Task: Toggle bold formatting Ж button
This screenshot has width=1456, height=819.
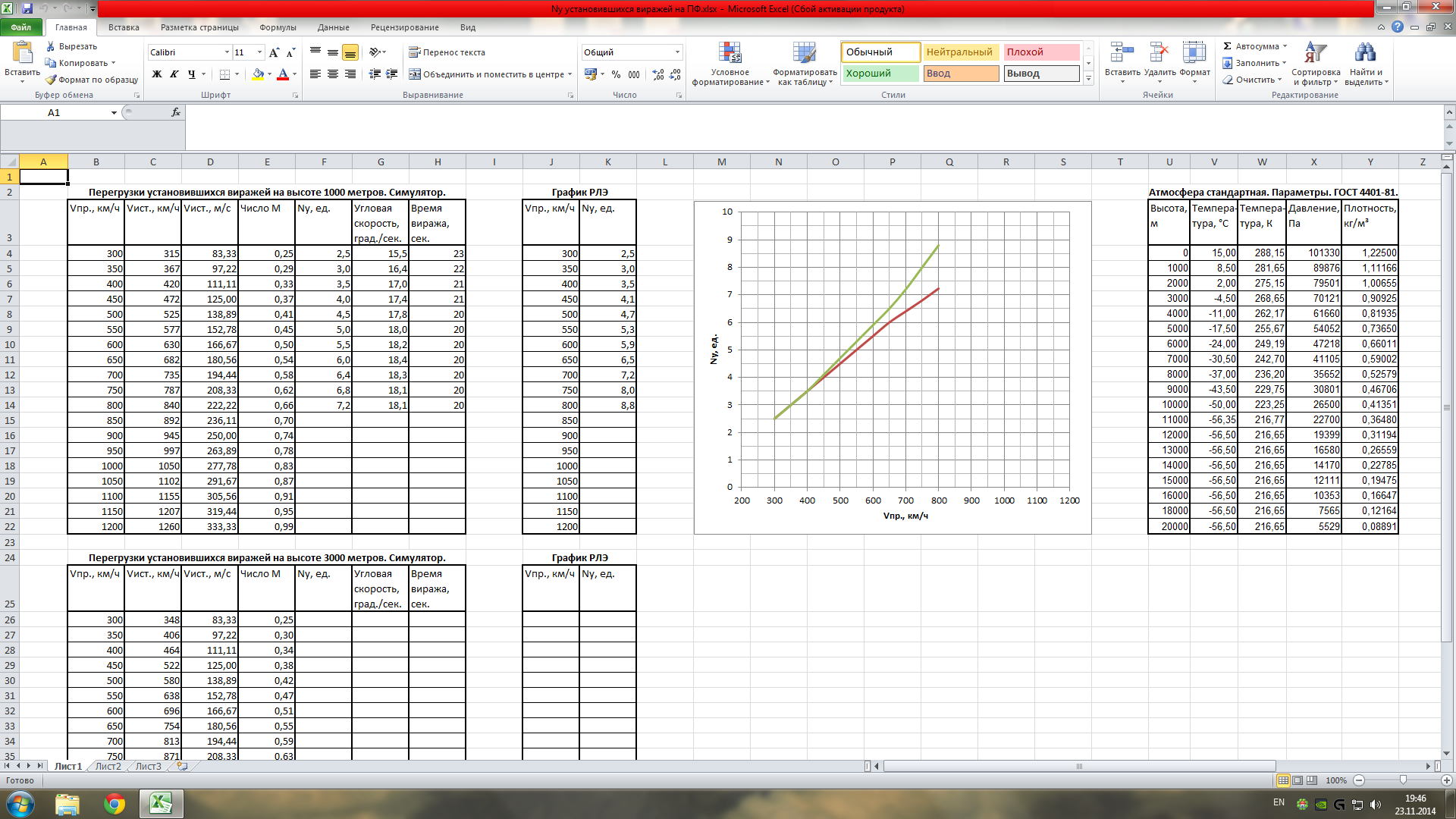Action: 157,74
